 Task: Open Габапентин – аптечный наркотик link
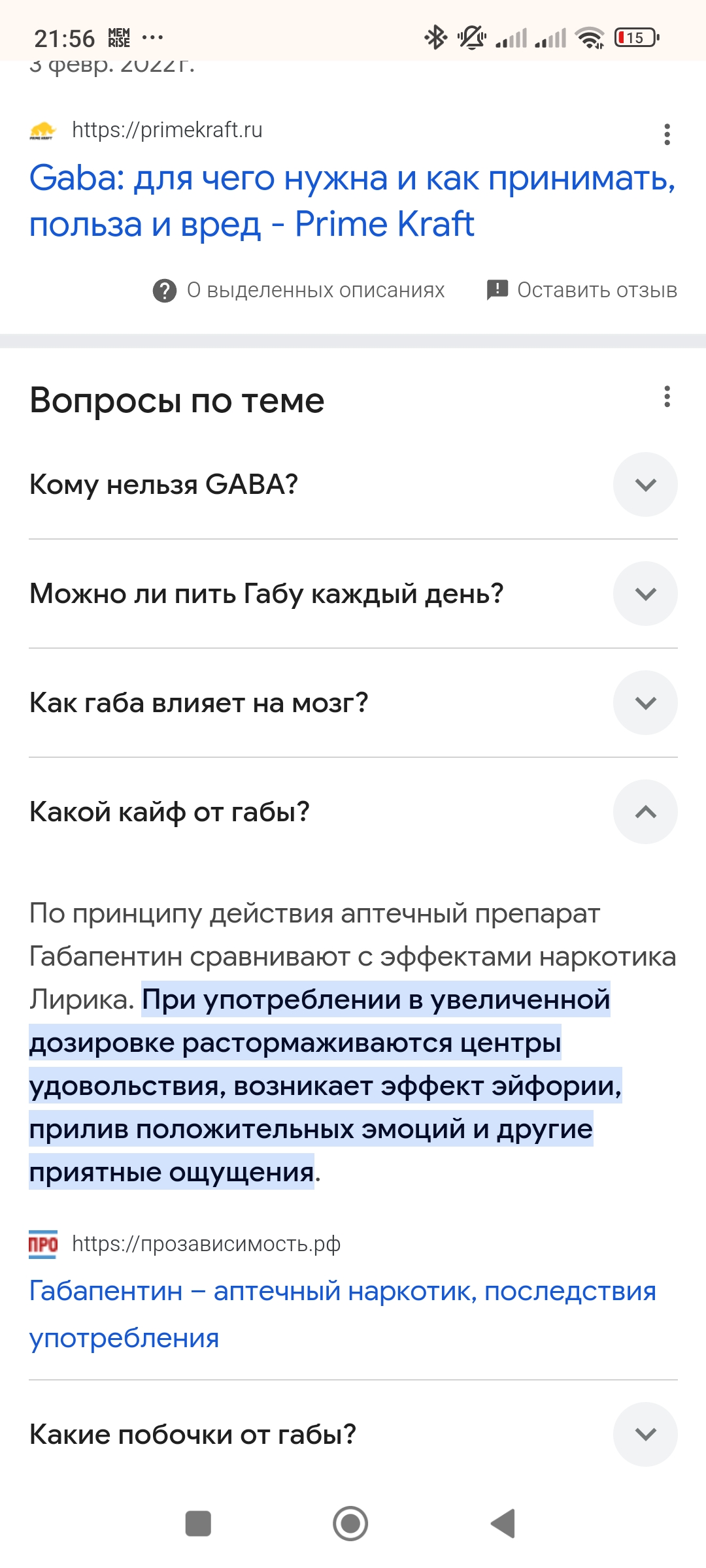343,1315
